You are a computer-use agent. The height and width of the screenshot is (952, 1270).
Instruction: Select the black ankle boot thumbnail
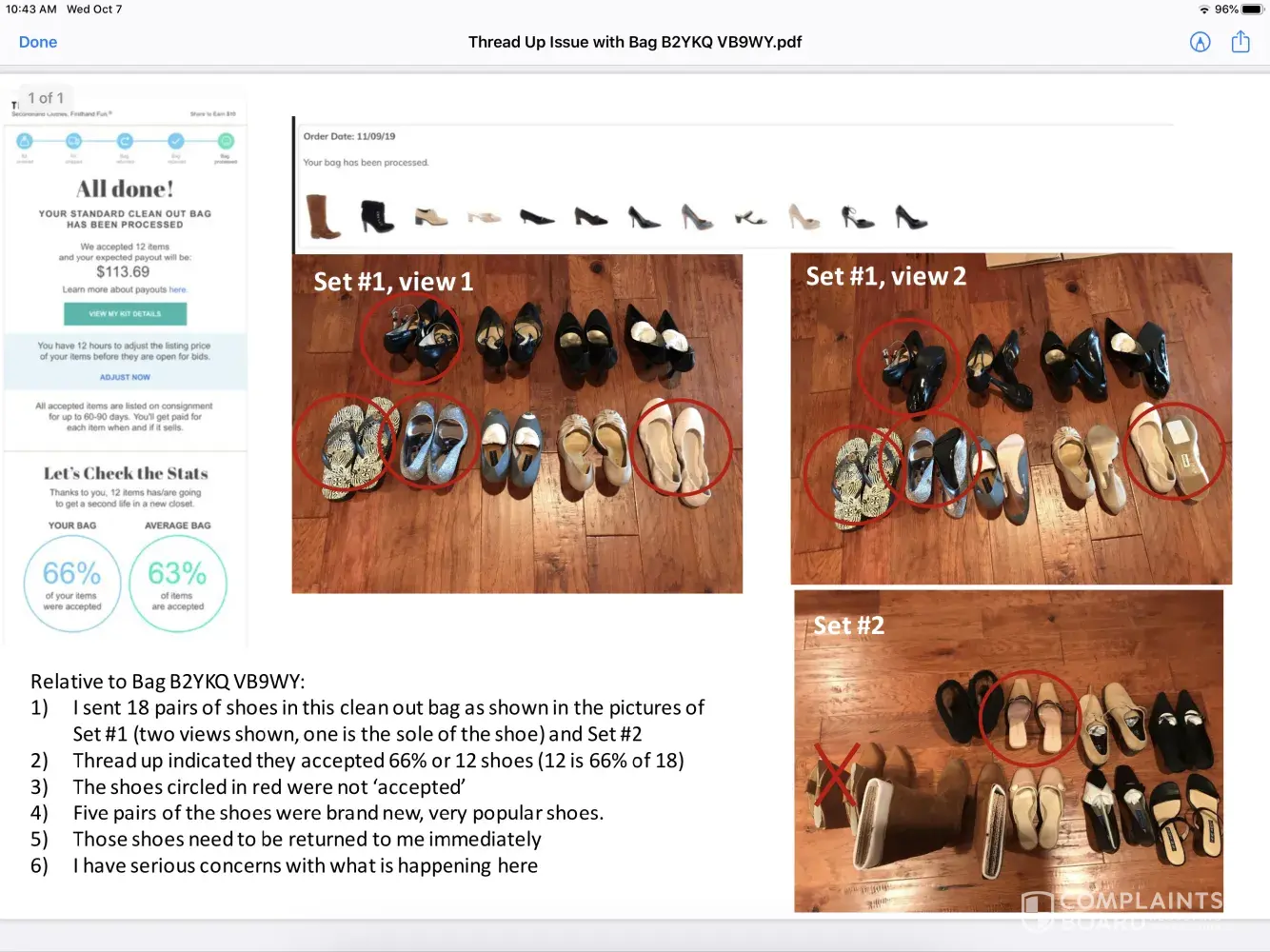pyautogui.click(x=377, y=217)
